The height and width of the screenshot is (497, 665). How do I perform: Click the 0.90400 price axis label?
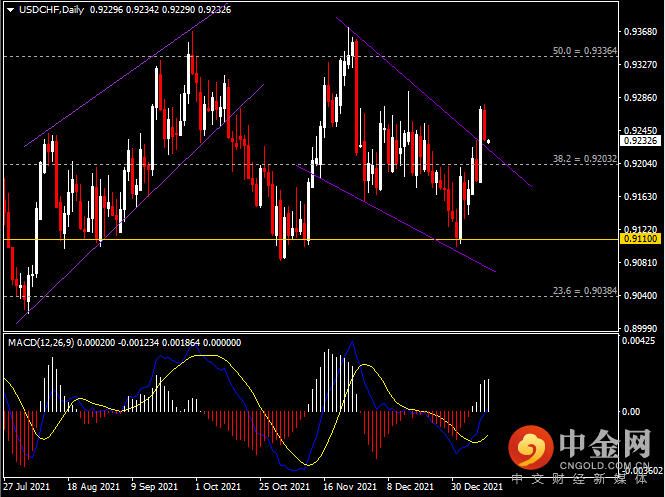(639, 296)
